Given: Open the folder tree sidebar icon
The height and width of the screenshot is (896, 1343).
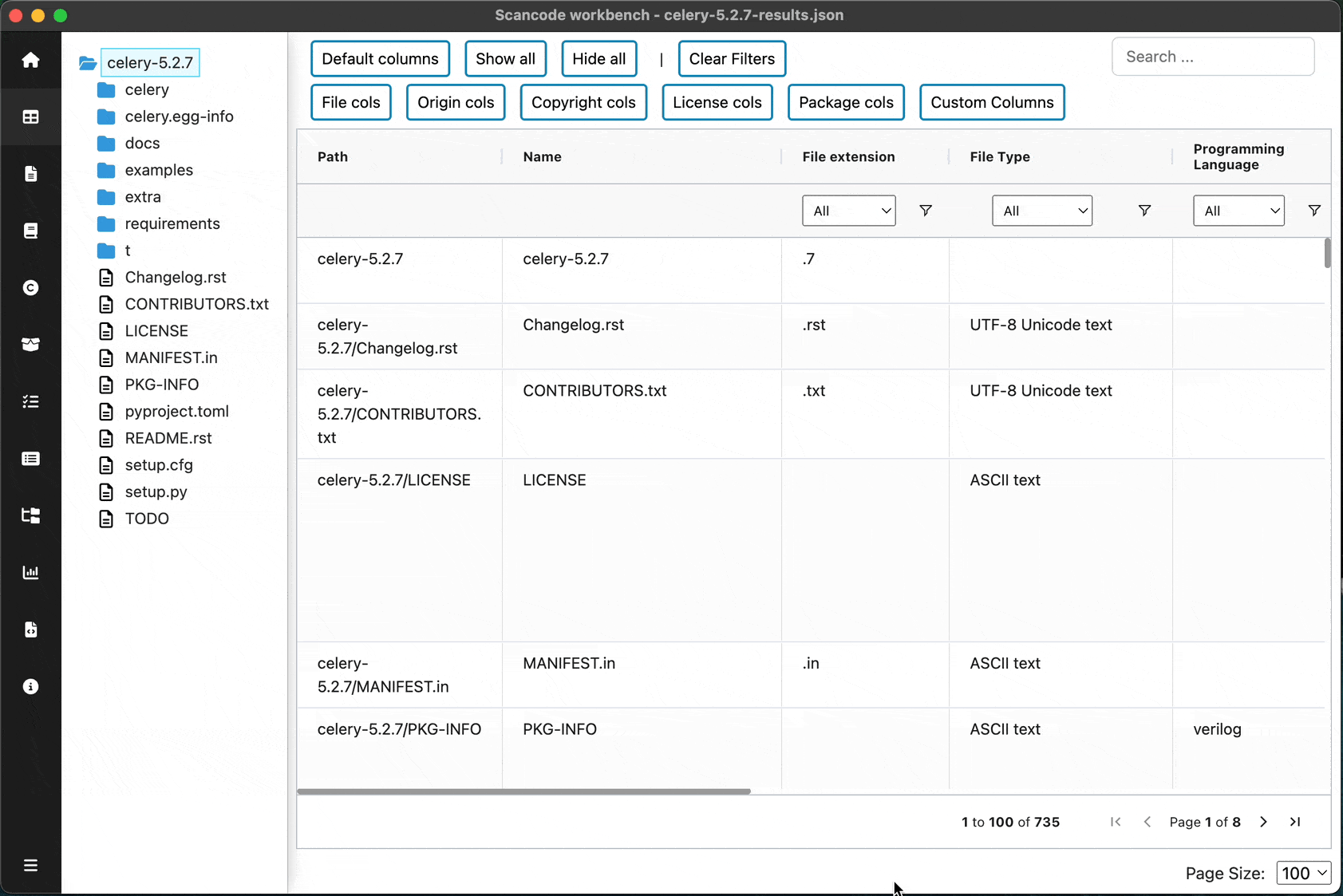Looking at the screenshot, I should coord(30,515).
